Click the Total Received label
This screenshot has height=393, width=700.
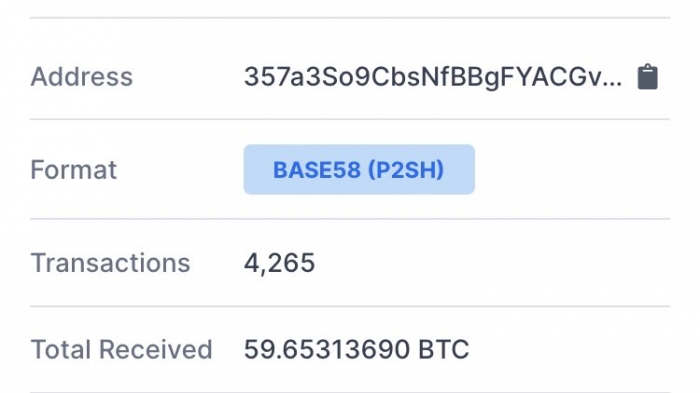click(121, 349)
